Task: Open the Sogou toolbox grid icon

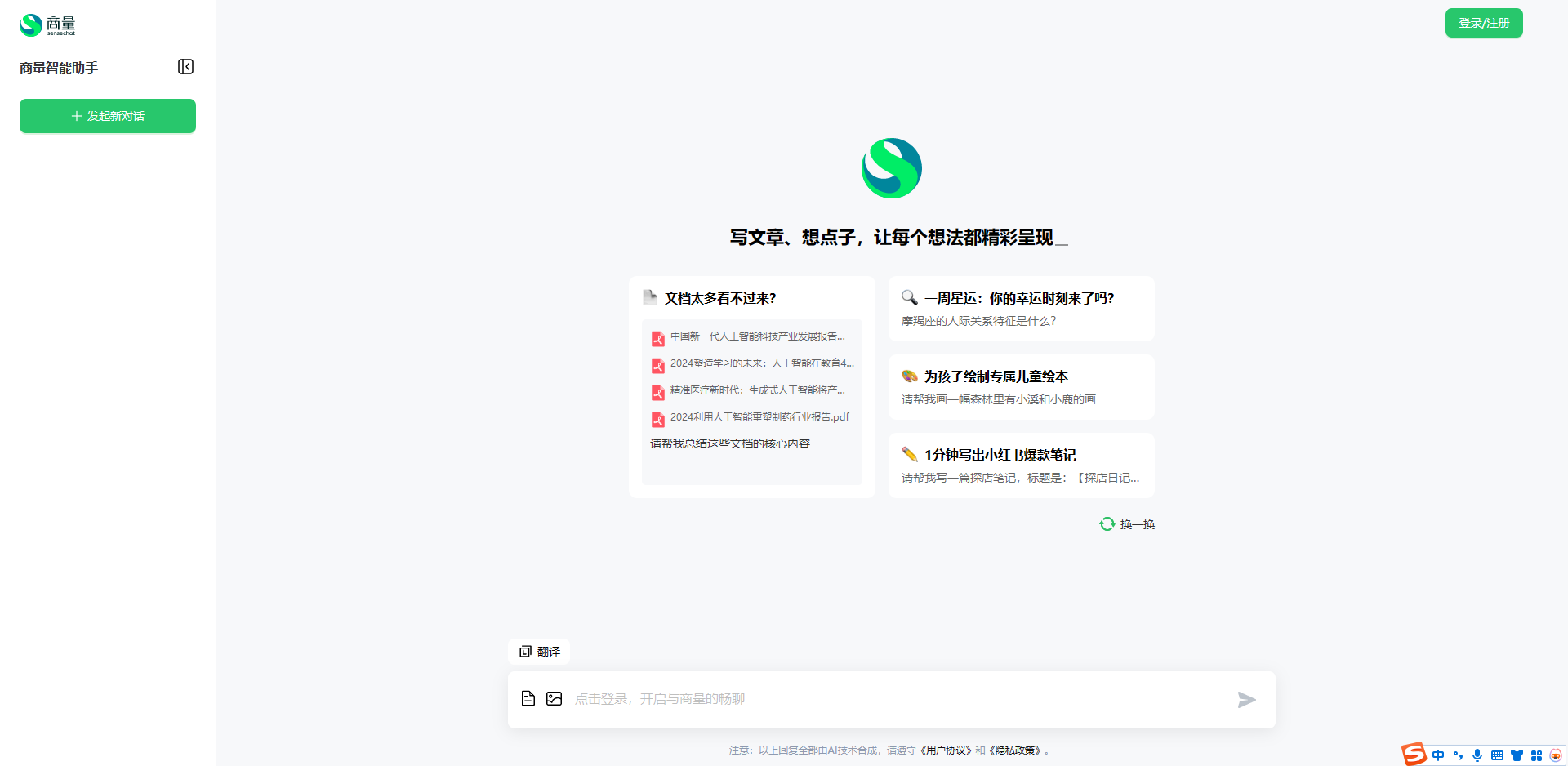Action: pos(1538,755)
